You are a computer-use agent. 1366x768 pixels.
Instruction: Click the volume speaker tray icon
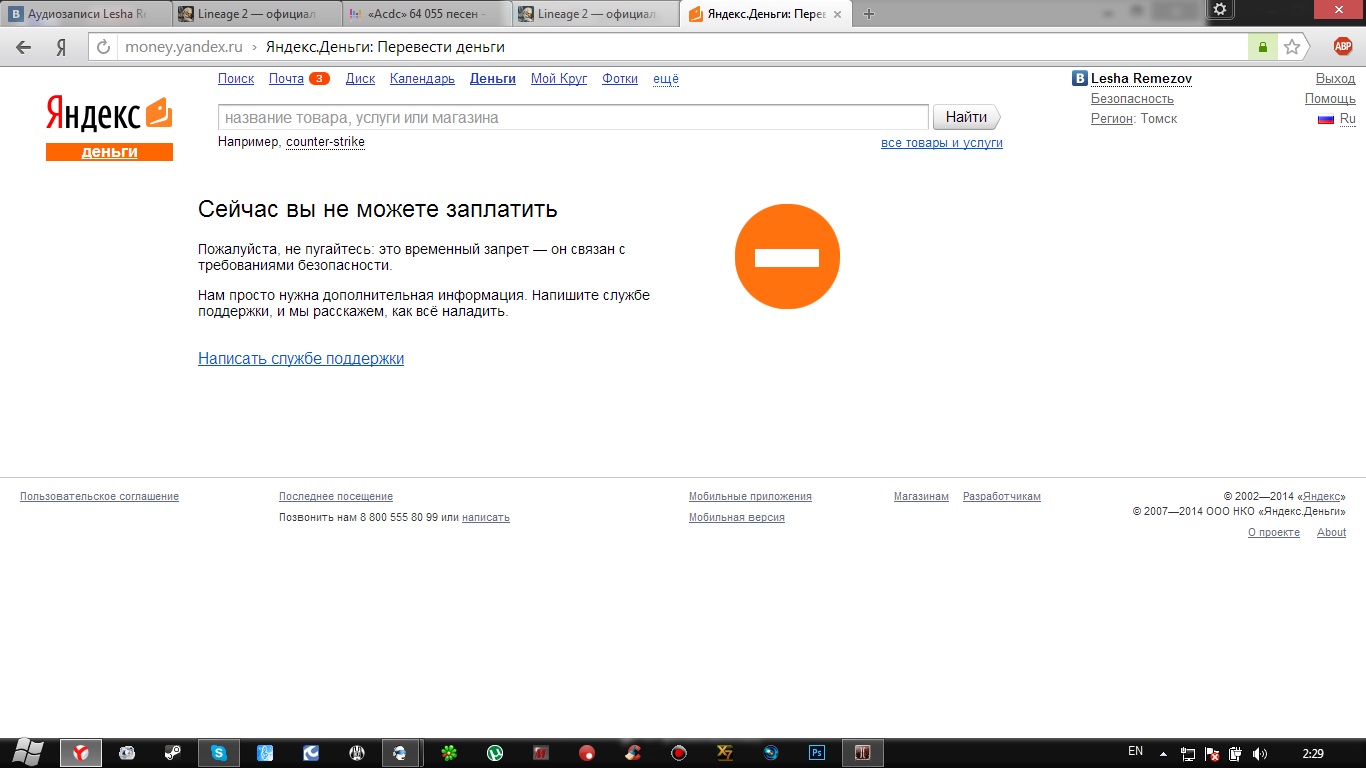pyautogui.click(x=1260, y=753)
